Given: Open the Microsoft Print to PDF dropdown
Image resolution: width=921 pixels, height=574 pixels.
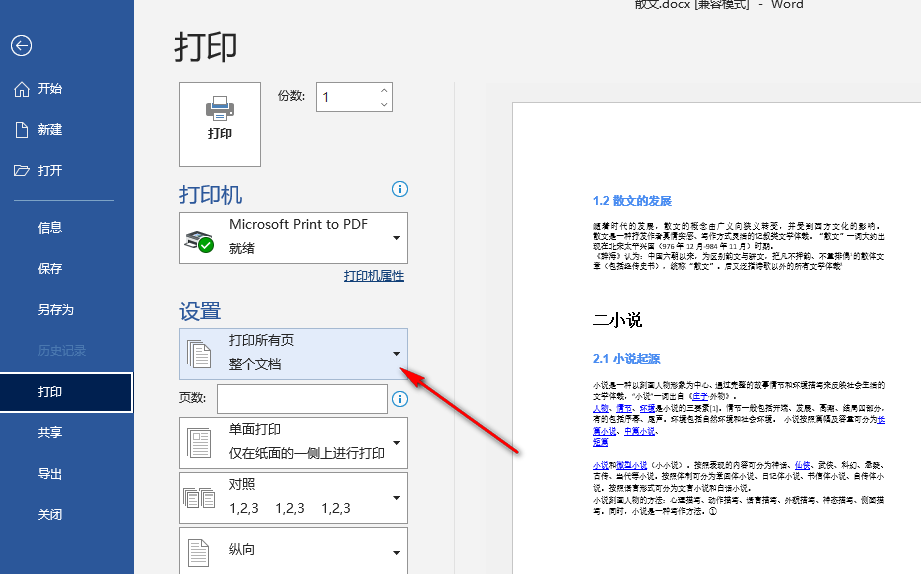Looking at the screenshot, I should (293, 237).
